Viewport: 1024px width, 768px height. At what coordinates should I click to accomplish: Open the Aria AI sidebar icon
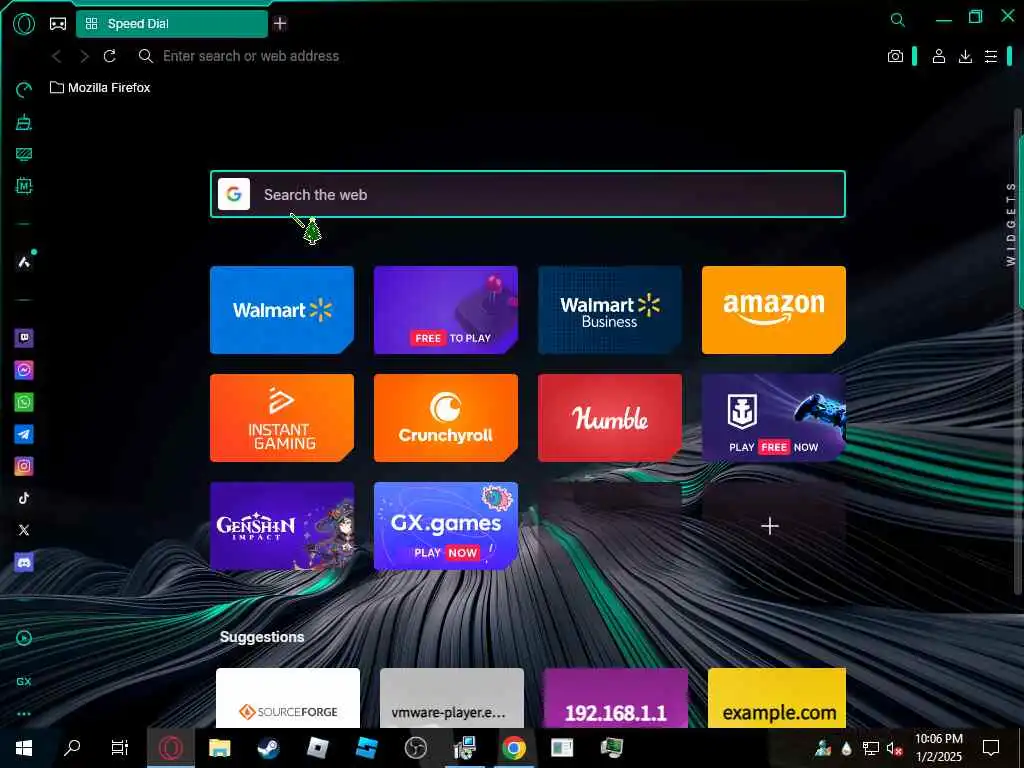[24, 262]
